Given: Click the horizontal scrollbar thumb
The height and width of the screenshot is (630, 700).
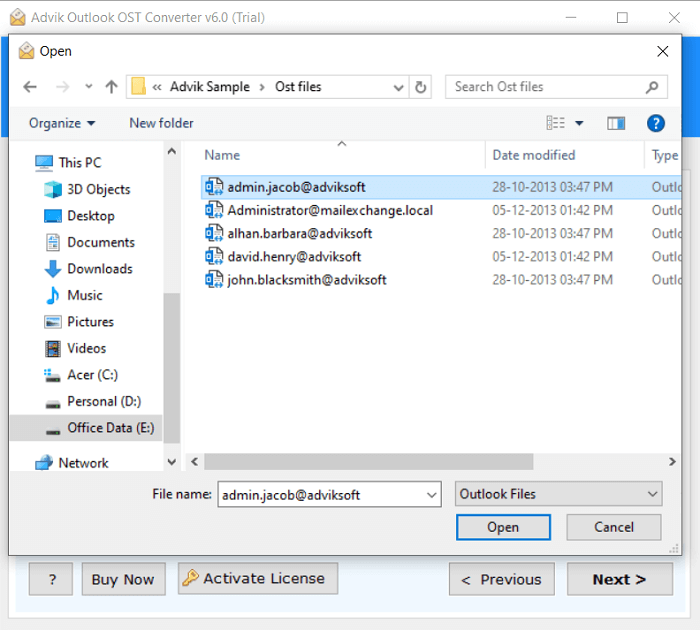Looking at the screenshot, I should click(369, 462).
